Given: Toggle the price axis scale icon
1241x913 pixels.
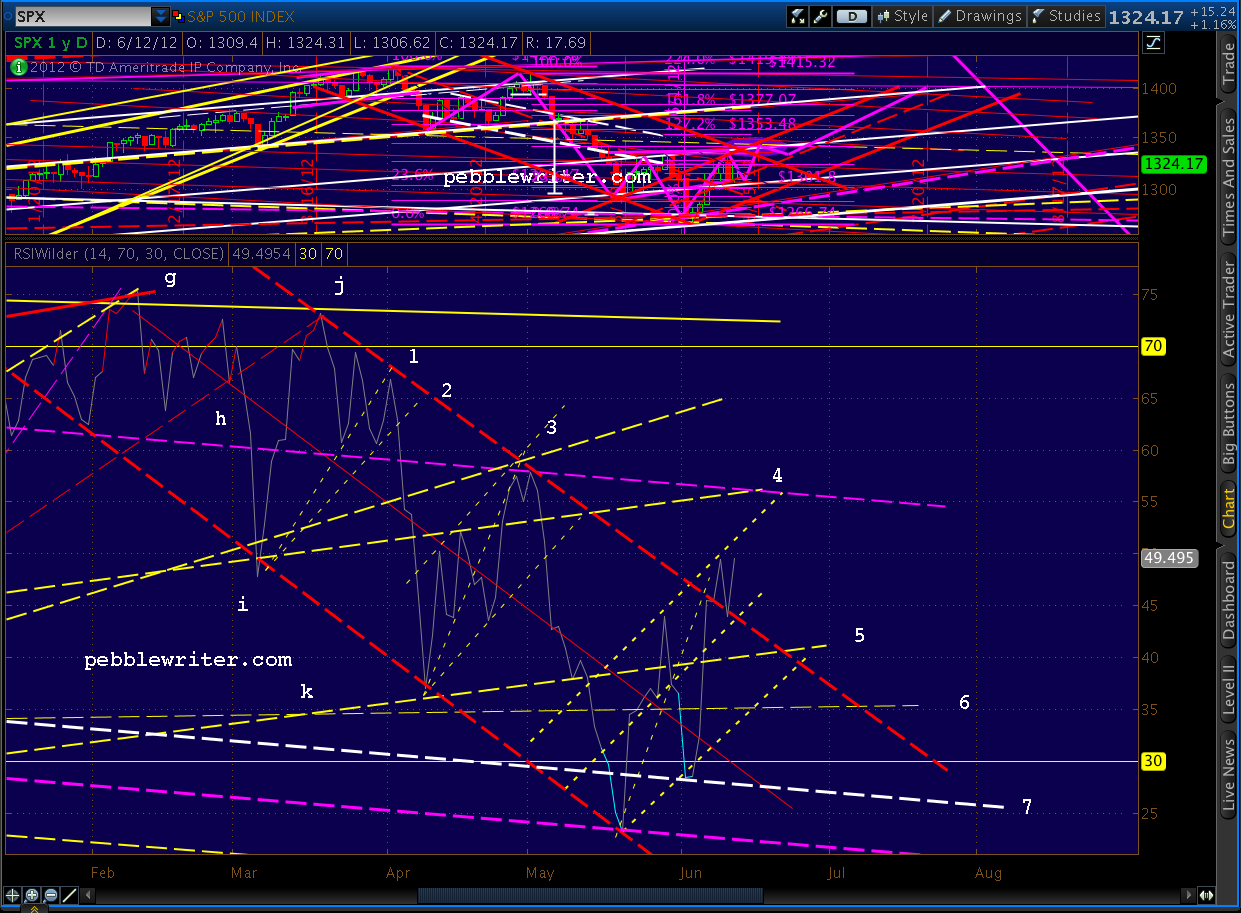Looking at the screenshot, I should coord(1154,42).
